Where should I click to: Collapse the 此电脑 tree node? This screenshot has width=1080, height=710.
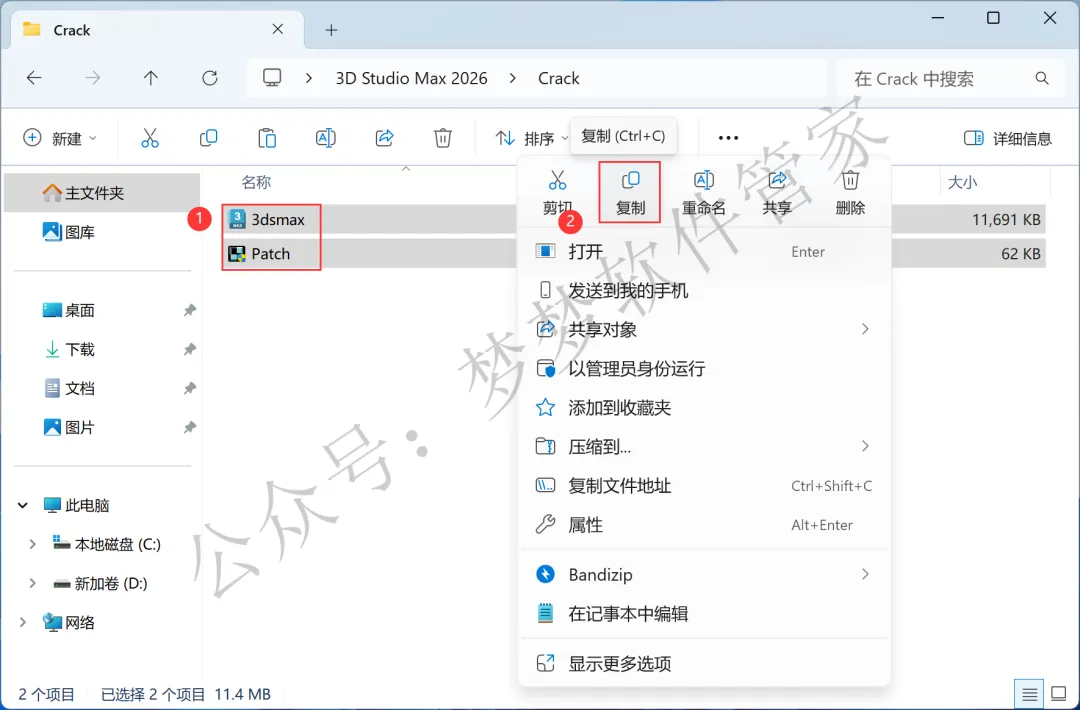coord(23,505)
